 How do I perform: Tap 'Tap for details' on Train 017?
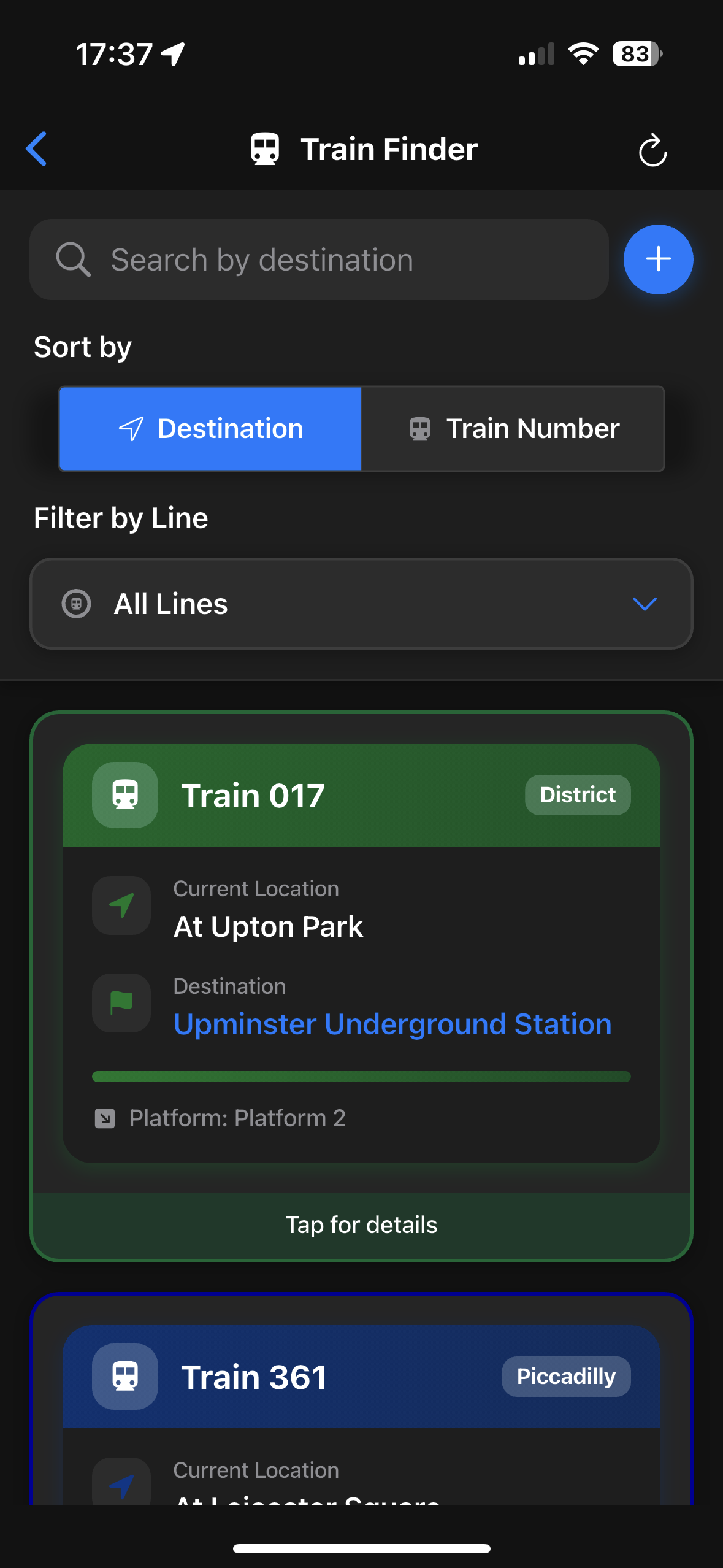(x=361, y=1224)
